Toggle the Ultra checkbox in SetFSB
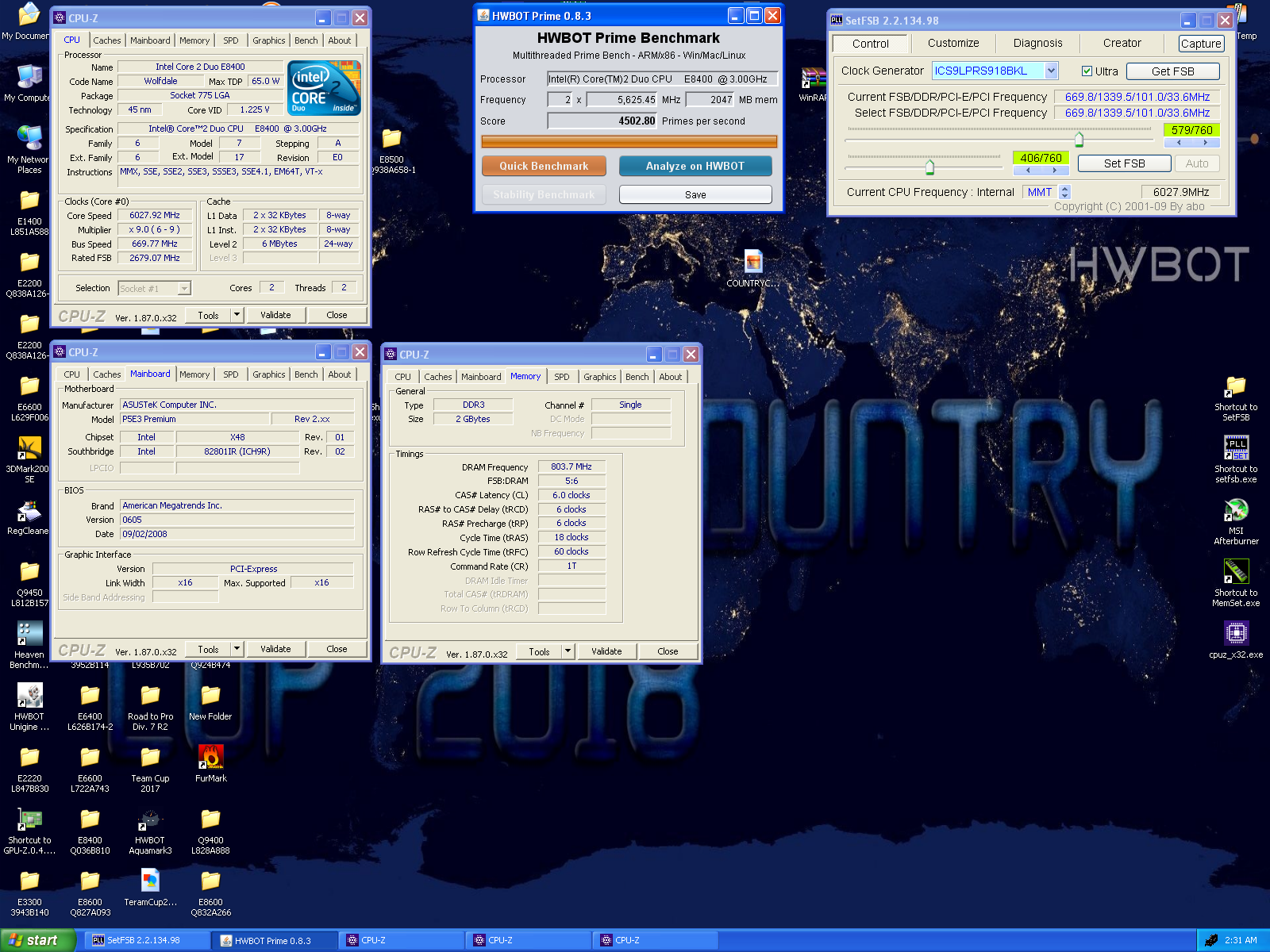The height and width of the screenshot is (952, 1270). click(x=1087, y=71)
